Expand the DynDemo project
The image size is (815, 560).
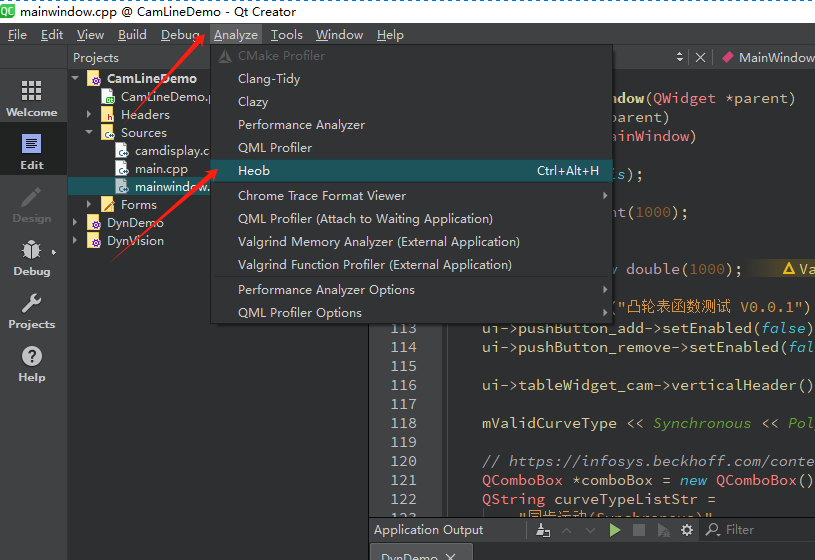pos(75,223)
